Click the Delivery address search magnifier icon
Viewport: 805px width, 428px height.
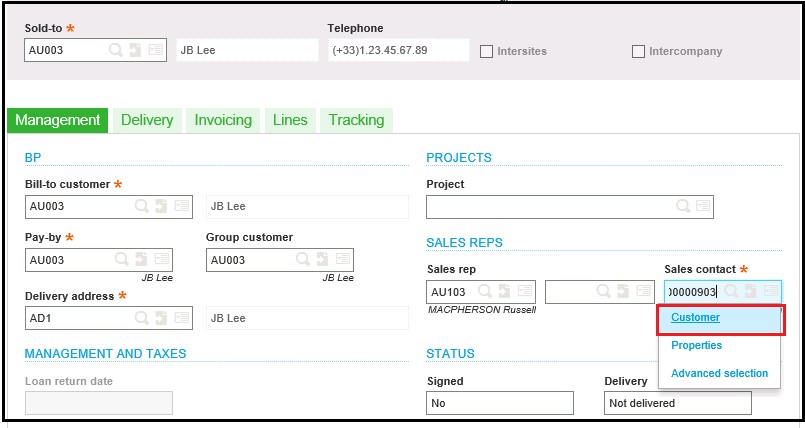142,318
